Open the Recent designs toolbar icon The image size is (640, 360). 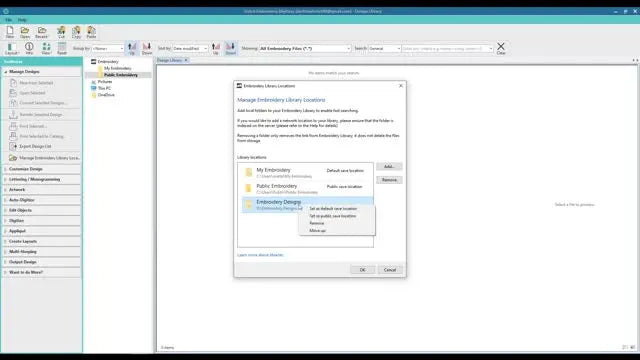(x=41, y=32)
